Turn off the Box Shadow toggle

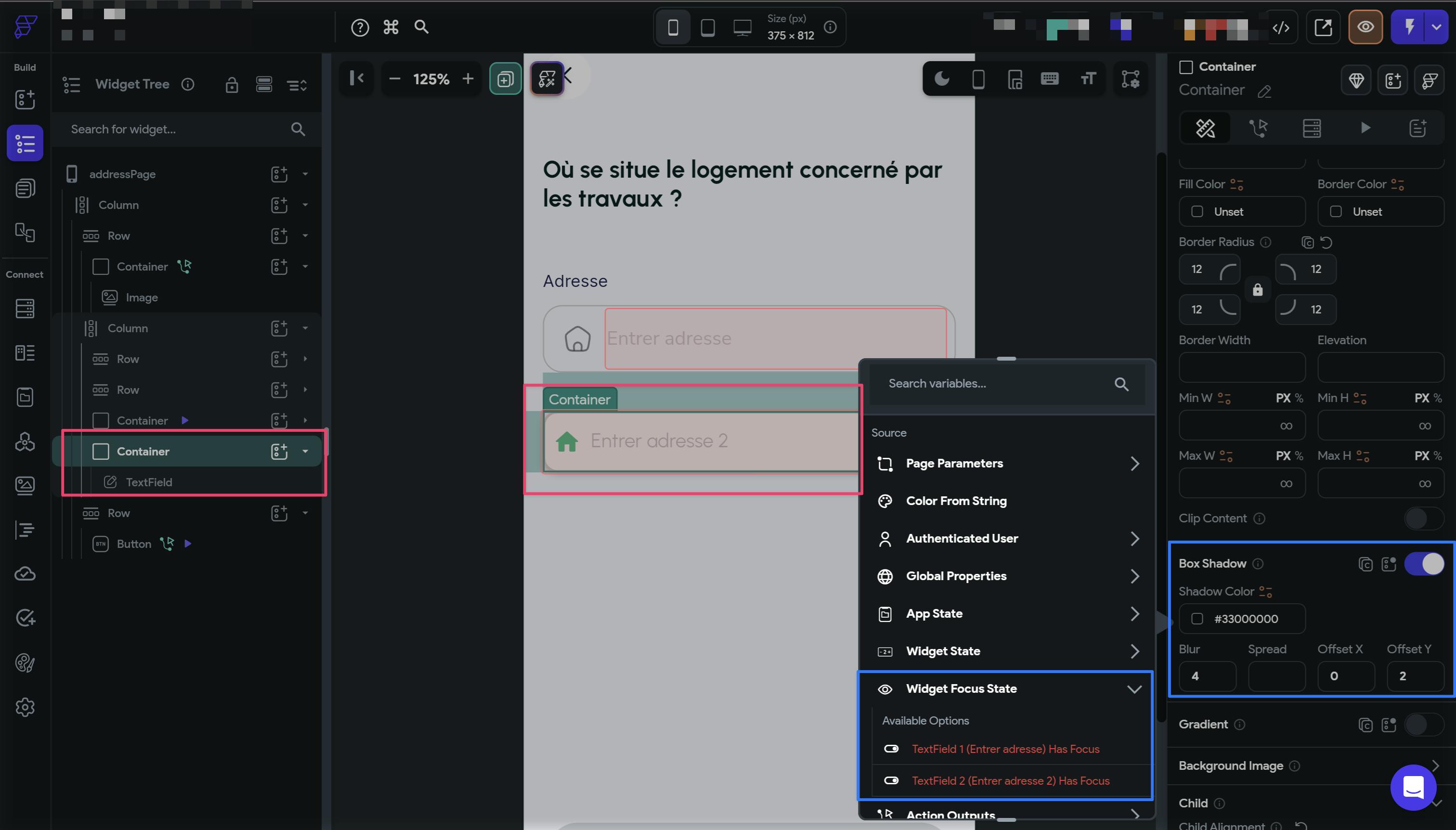point(1424,564)
